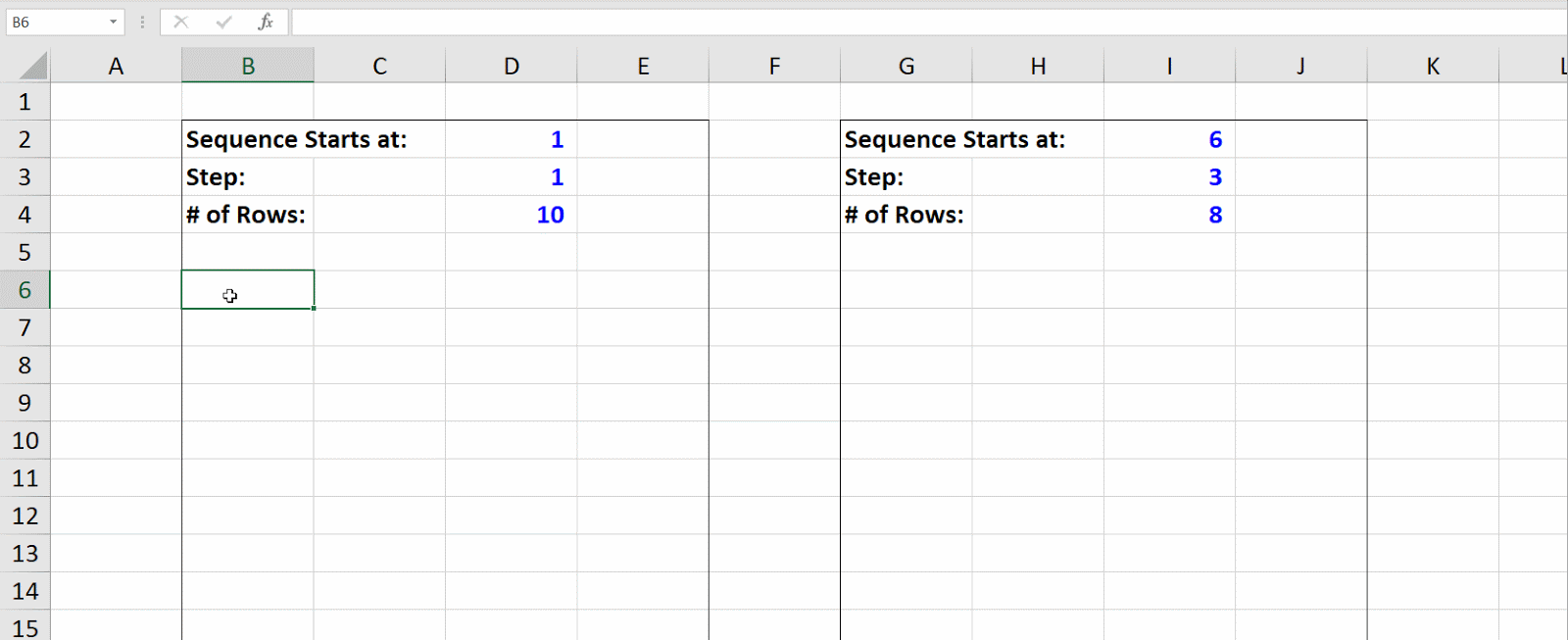Open the Name Box dropdown arrow
1568x640 pixels.
click(113, 22)
